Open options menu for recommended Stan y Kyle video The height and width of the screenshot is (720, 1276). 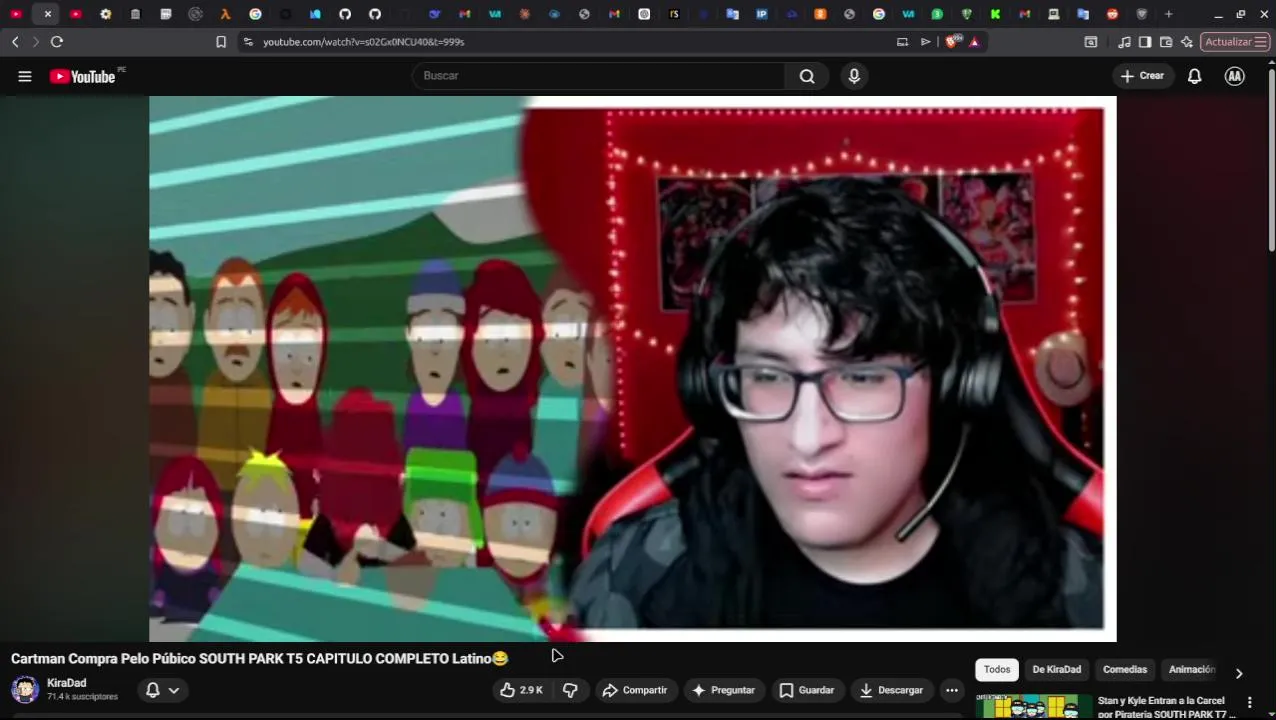(1249, 703)
